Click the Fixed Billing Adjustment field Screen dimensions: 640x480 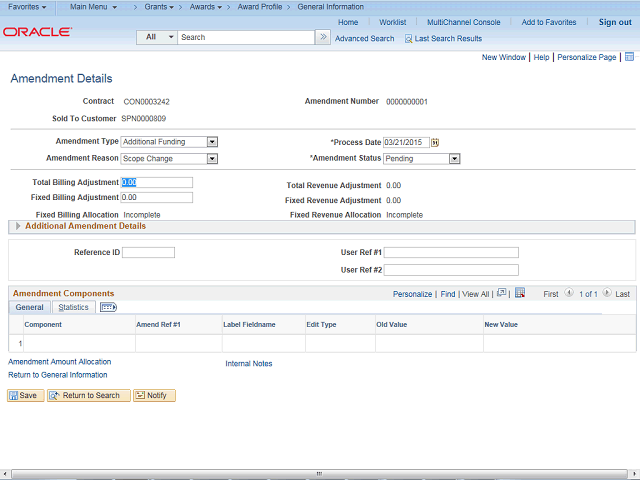(156, 198)
